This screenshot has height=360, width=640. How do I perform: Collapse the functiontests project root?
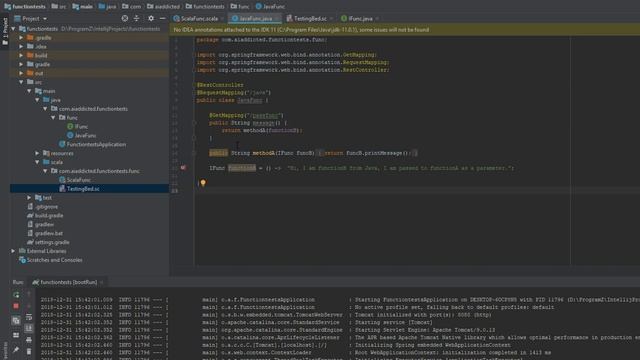13,29
